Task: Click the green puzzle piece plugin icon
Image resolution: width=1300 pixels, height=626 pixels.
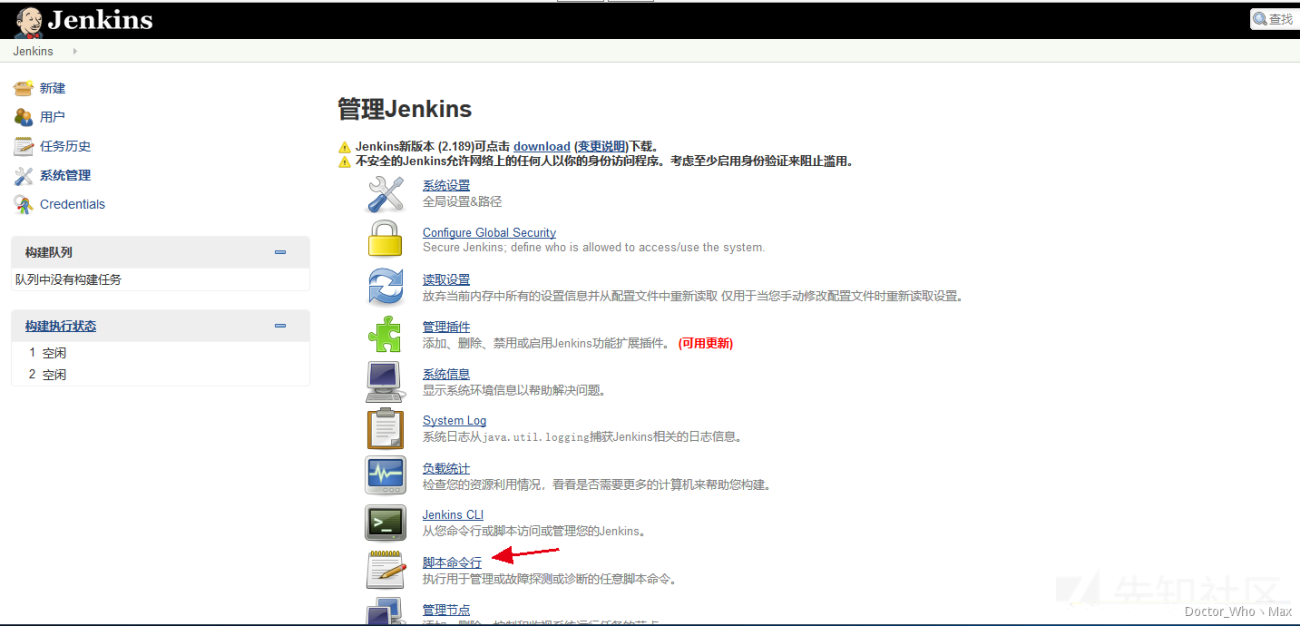Action: 385,334
